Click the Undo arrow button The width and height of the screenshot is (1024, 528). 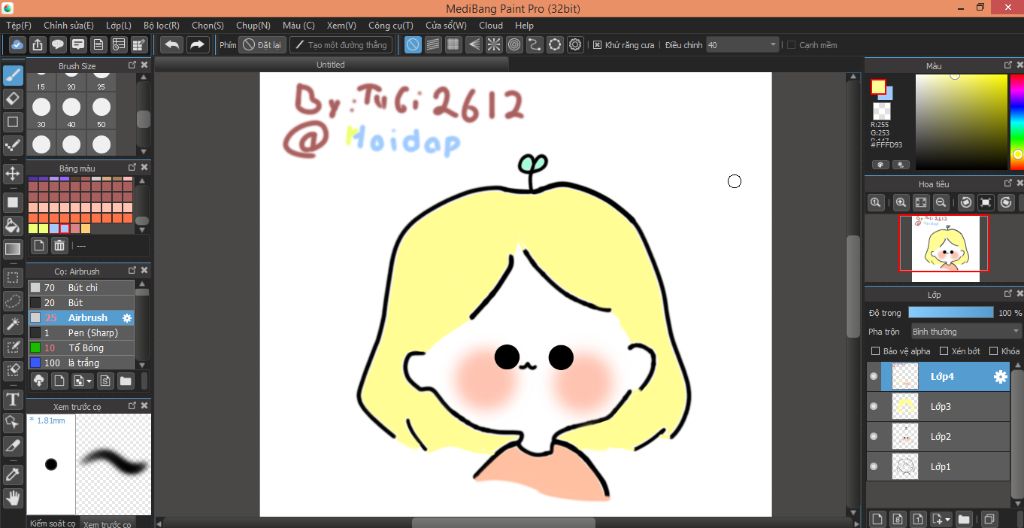point(172,45)
